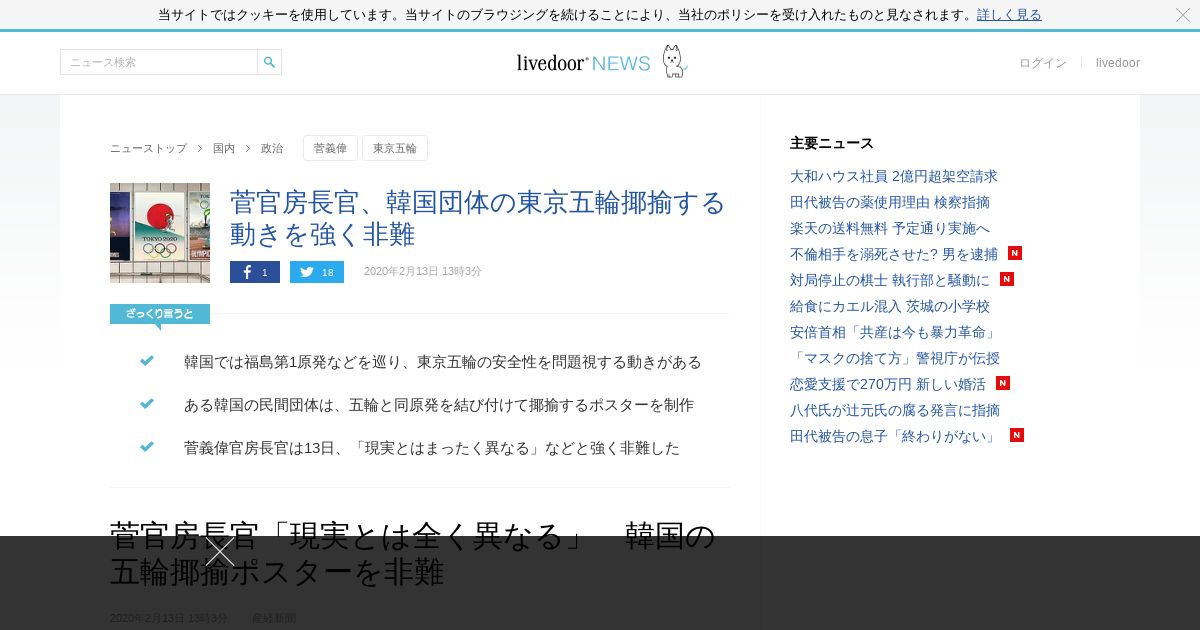Click red N badge beside 恋愛支援で270万円

click(x=1003, y=383)
